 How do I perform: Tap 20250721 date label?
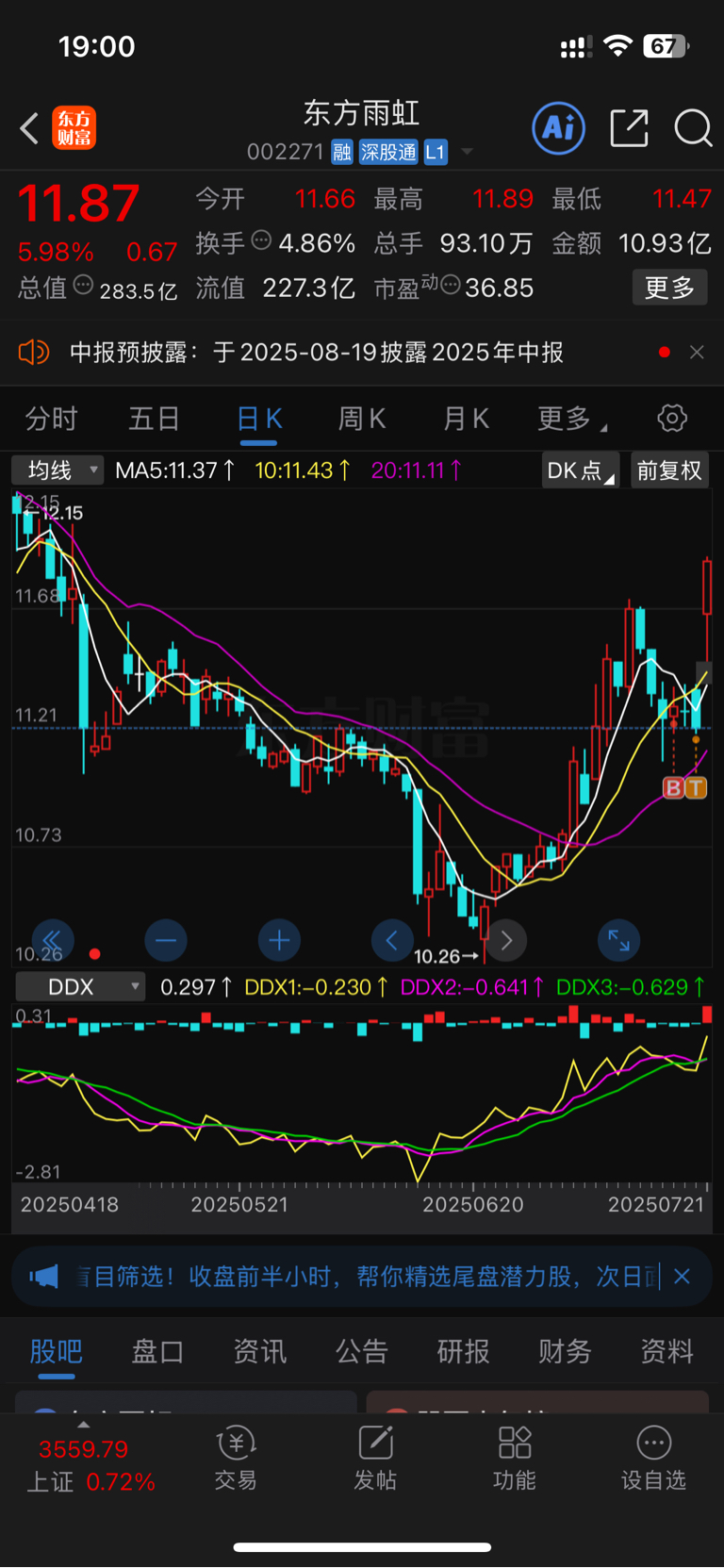[656, 1204]
